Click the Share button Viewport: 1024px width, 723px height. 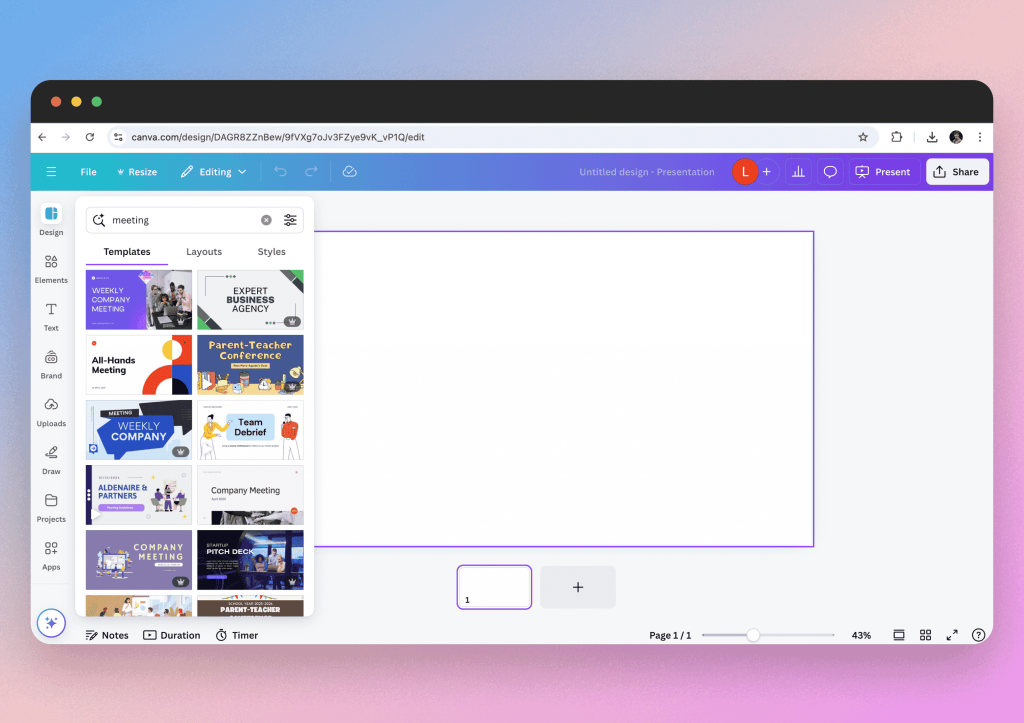(957, 172)
